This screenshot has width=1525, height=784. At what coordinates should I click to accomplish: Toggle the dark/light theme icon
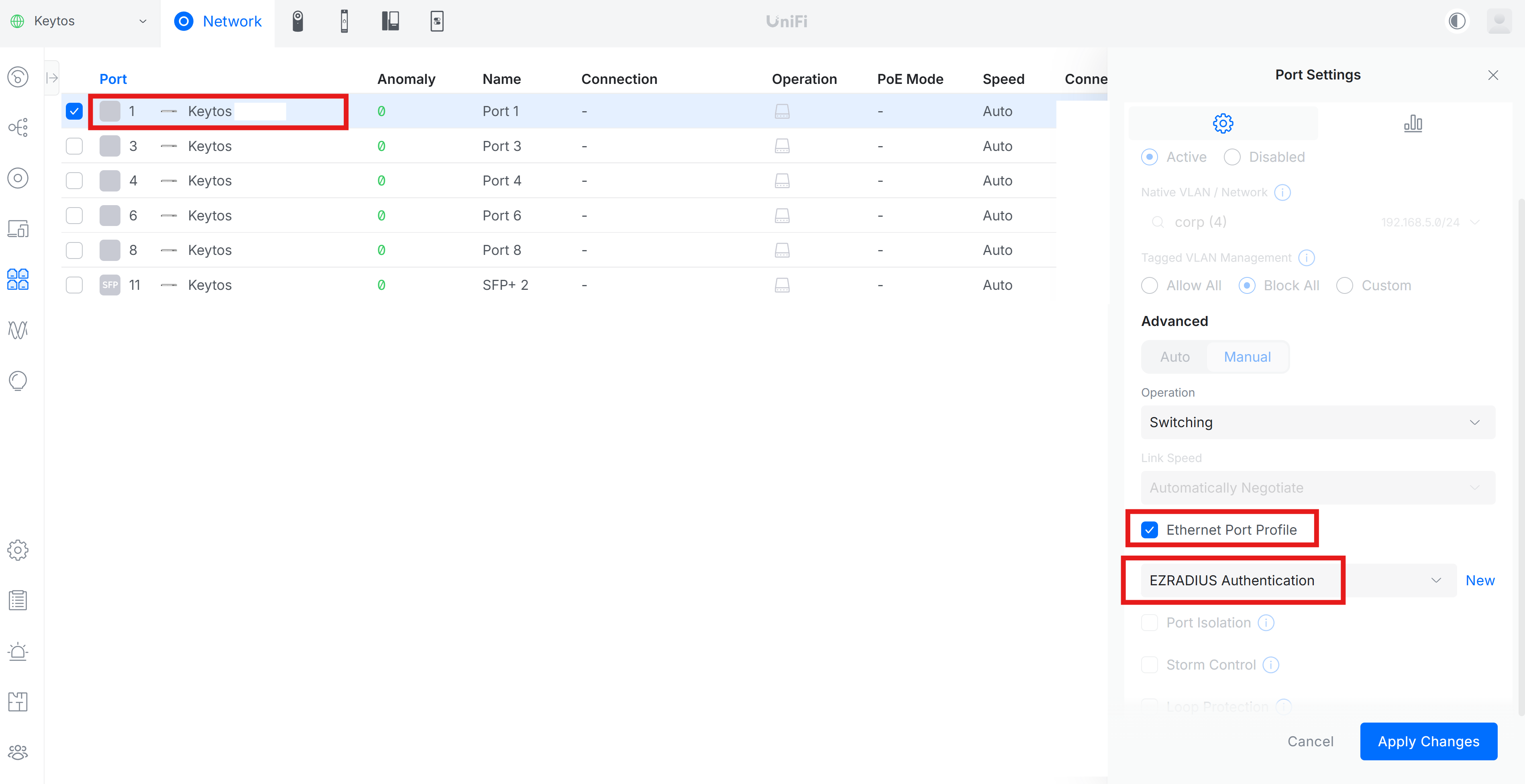pyautogui.click(x=1457, y=21)
